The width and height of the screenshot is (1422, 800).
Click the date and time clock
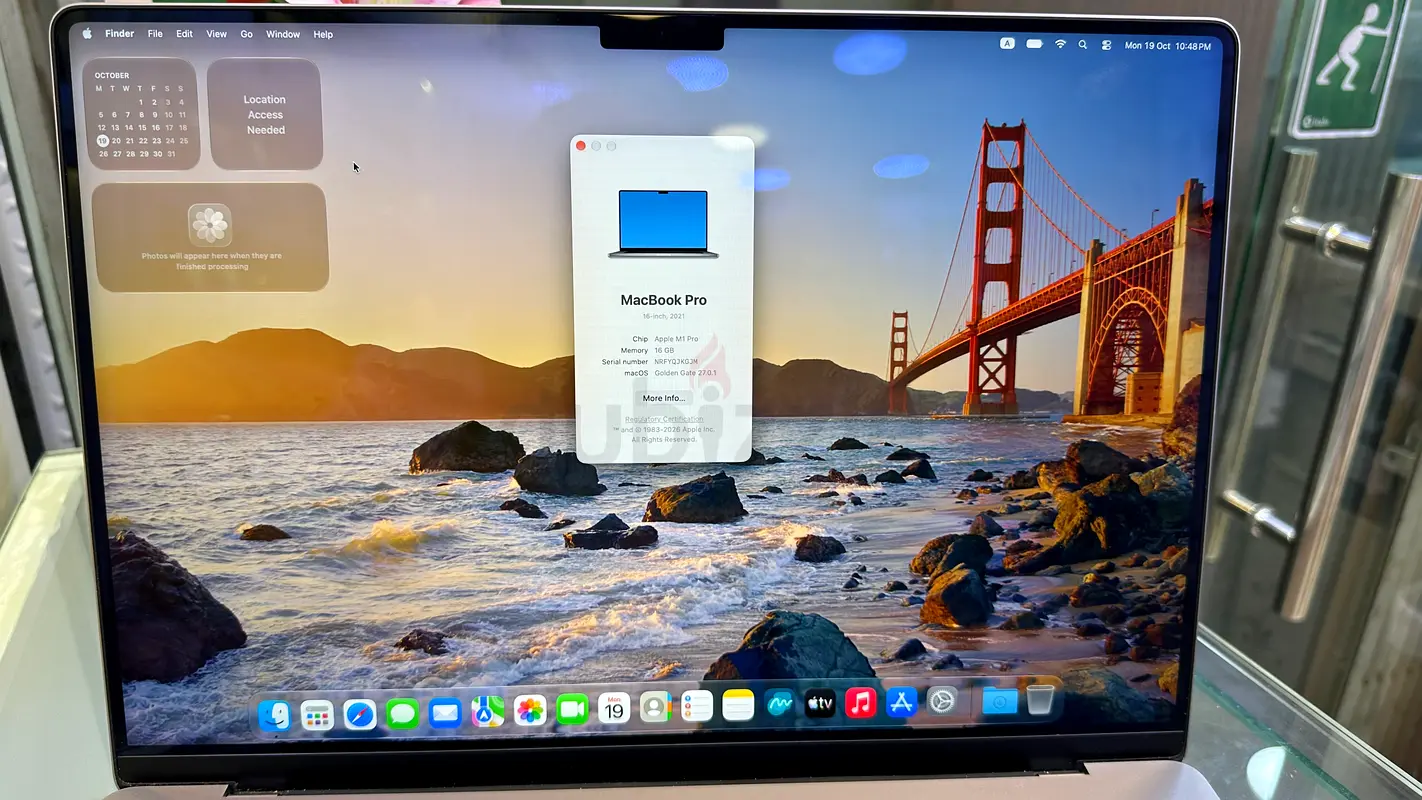click(x=1168, y=46)
